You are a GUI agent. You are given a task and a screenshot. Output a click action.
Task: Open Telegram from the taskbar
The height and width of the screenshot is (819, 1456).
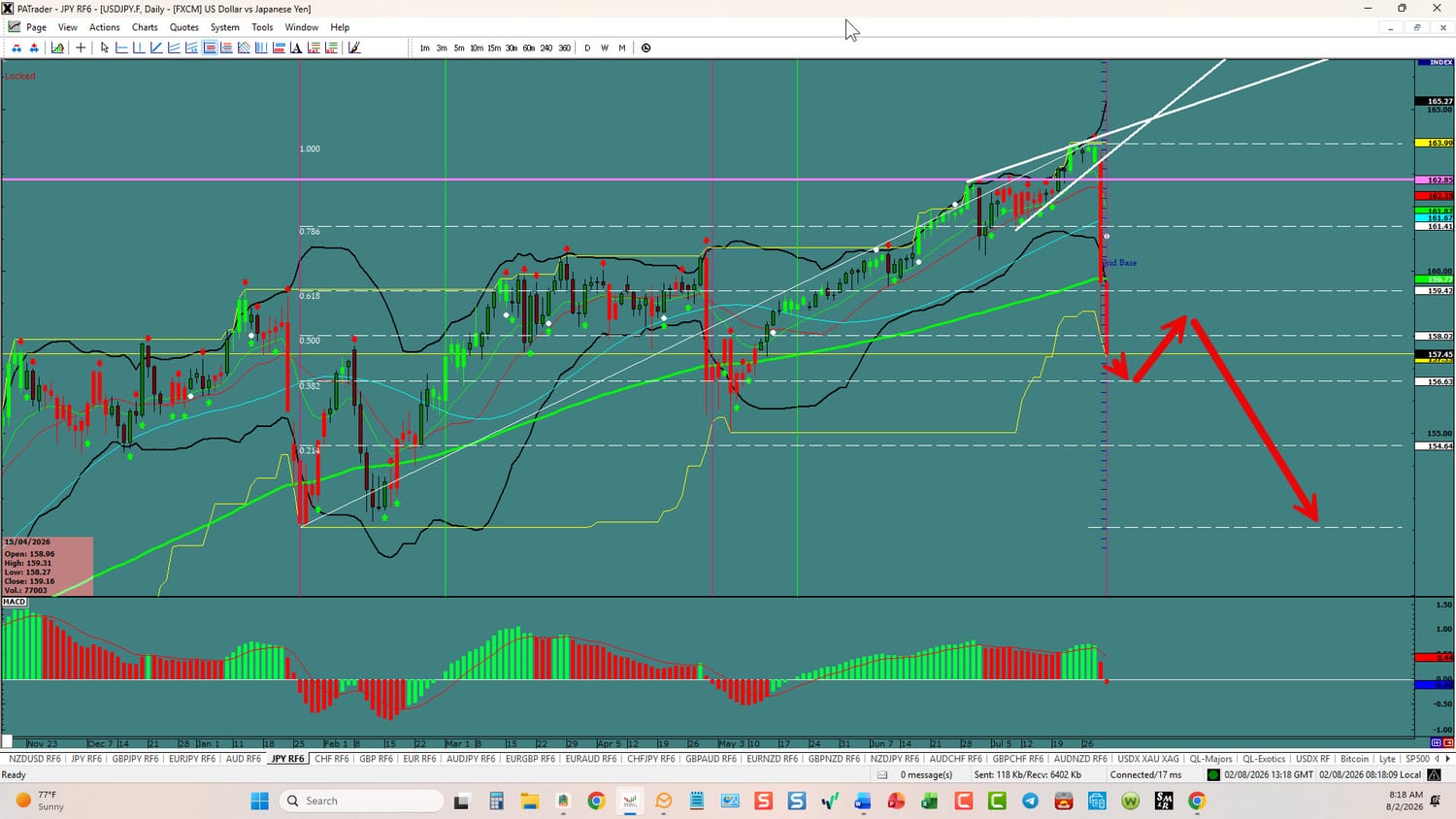pyautogui.click(x=1030, y=801)
